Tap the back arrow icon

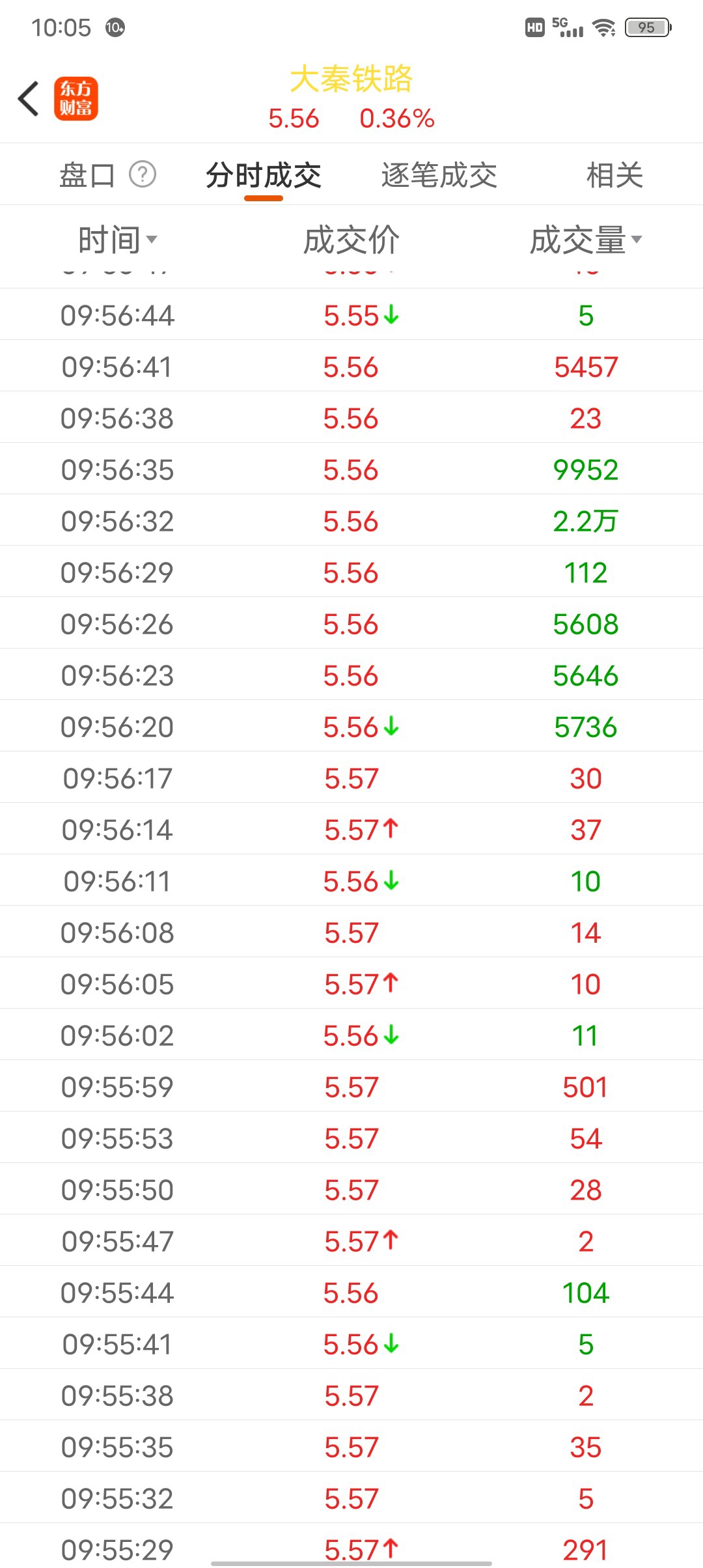[29, 99]
